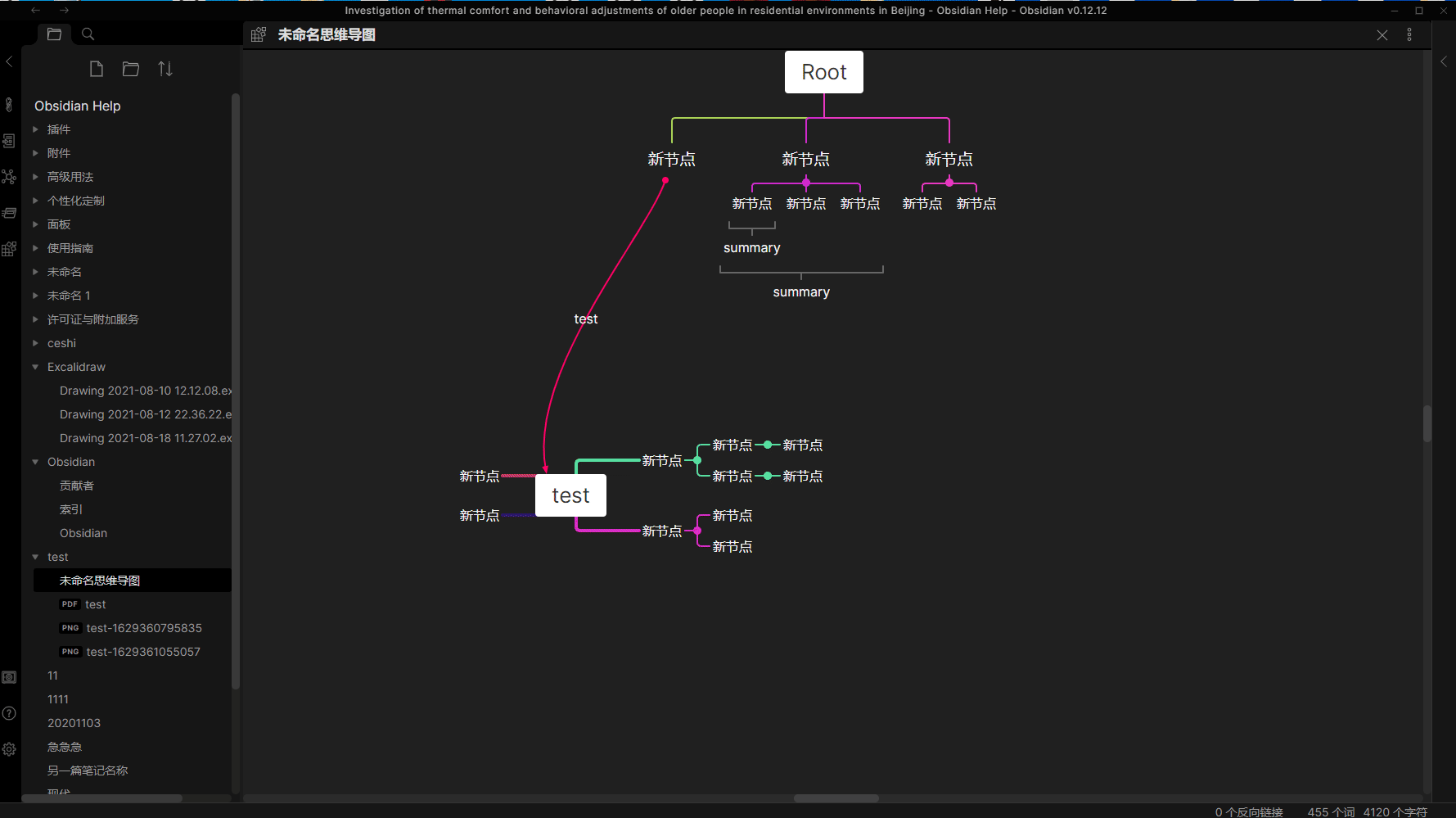Click the topmost pencil-like ribbon icon
Viewport: 1456px width, 818px height.
tap(9, 105)
